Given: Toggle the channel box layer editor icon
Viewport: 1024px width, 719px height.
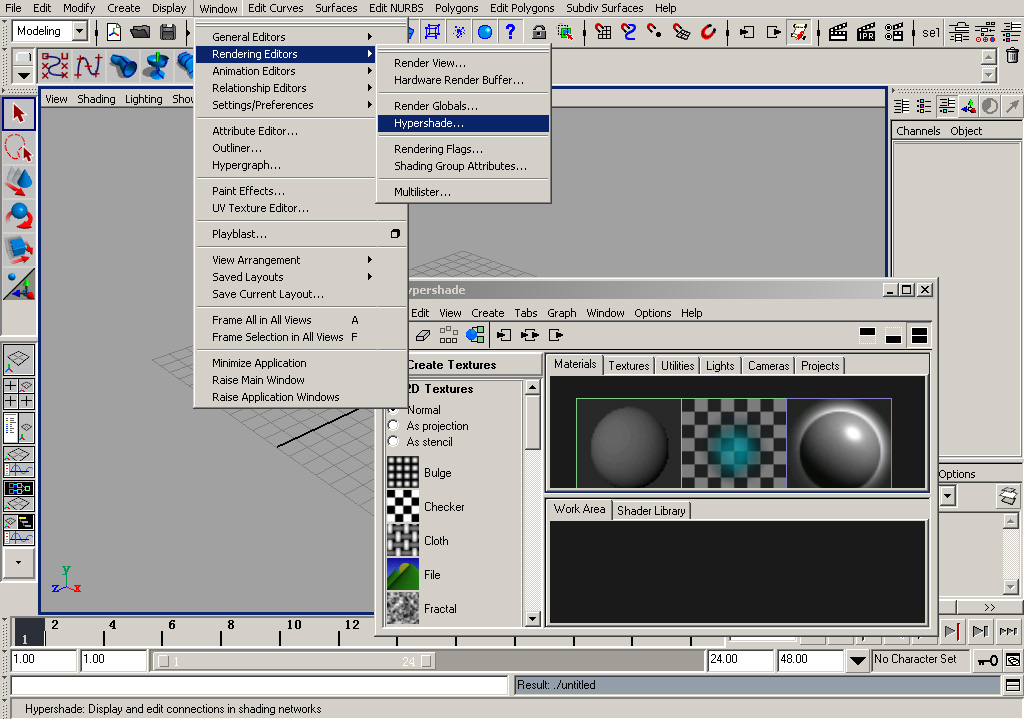Looking at the screenshot, I should [x=946, y=106].
